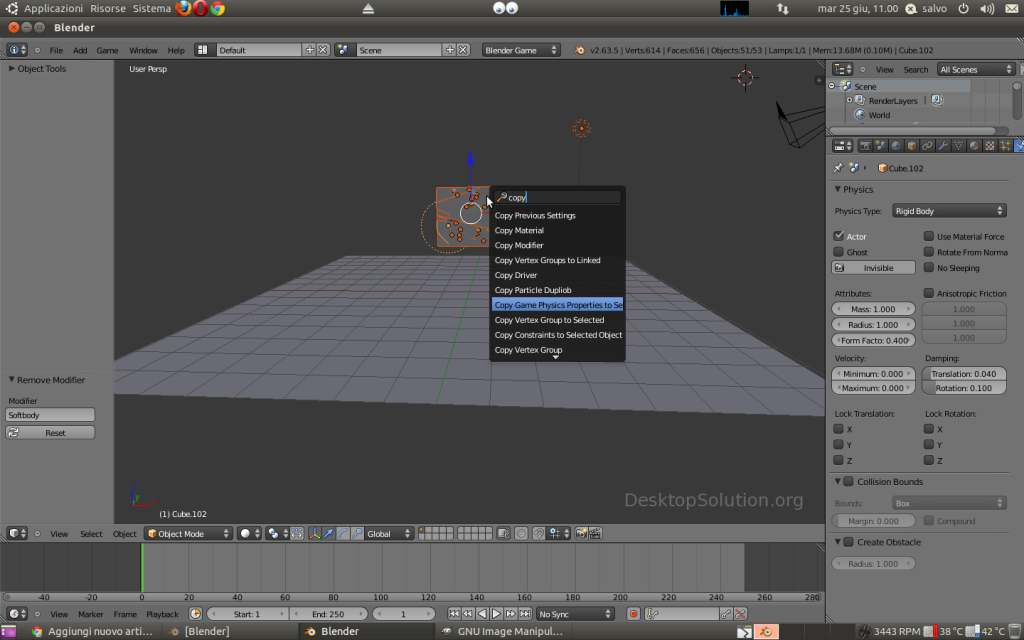Open the Constraints chain-link properties tab
The width and height of the screenshot is (1024, 640).
tap(927, 146)
